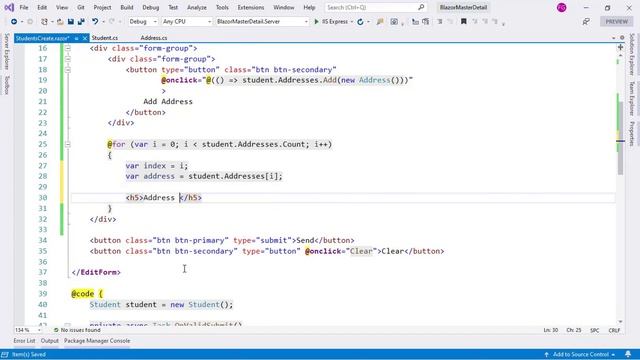The image size is (640, 360).
Task: Click the user account avatar
Action: [x=562, y=7]
